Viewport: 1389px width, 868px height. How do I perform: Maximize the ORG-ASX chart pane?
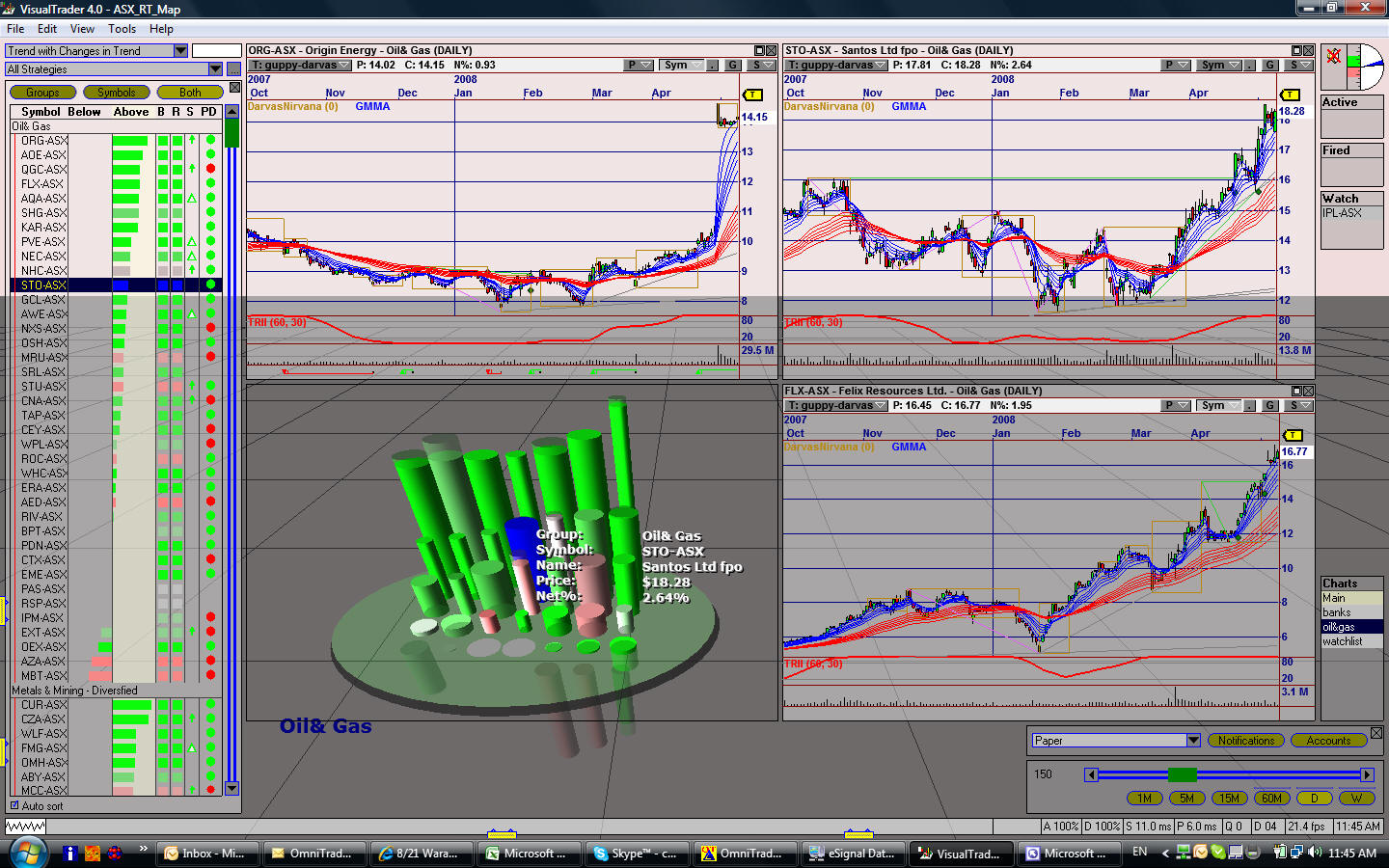pos(760,50)
